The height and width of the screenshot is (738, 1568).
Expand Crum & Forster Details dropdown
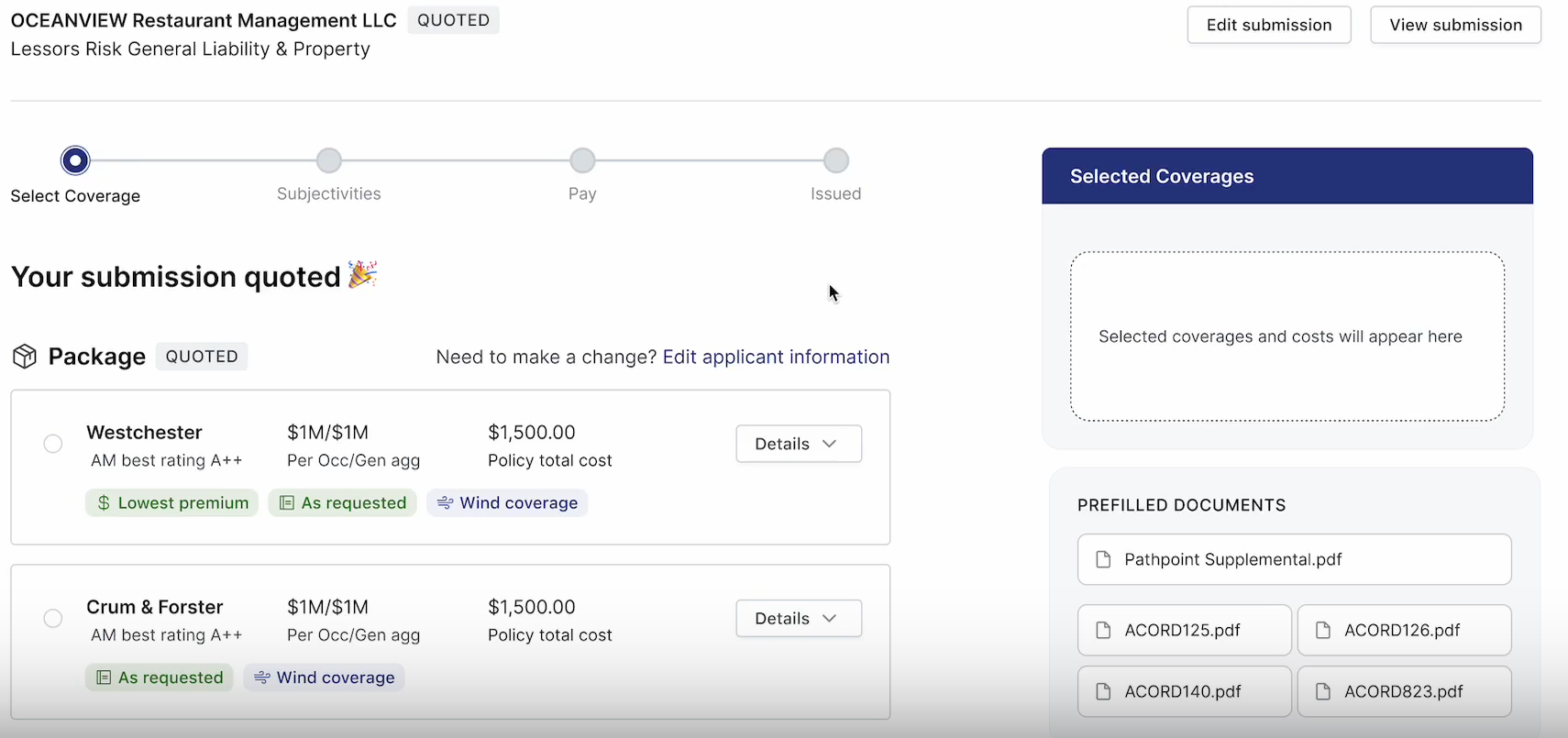[798, 619]
